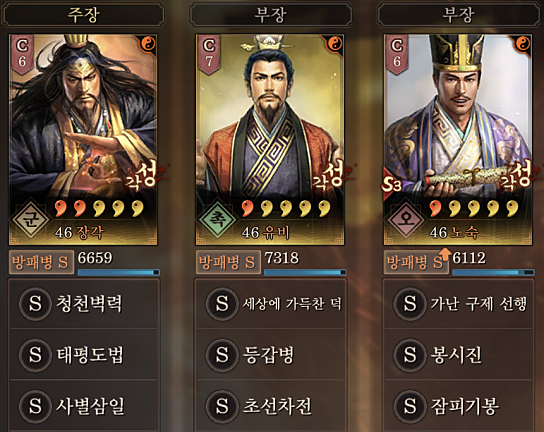
Task: Tap the S3 season badge on 노숙
Action: [x=392, y=184]
